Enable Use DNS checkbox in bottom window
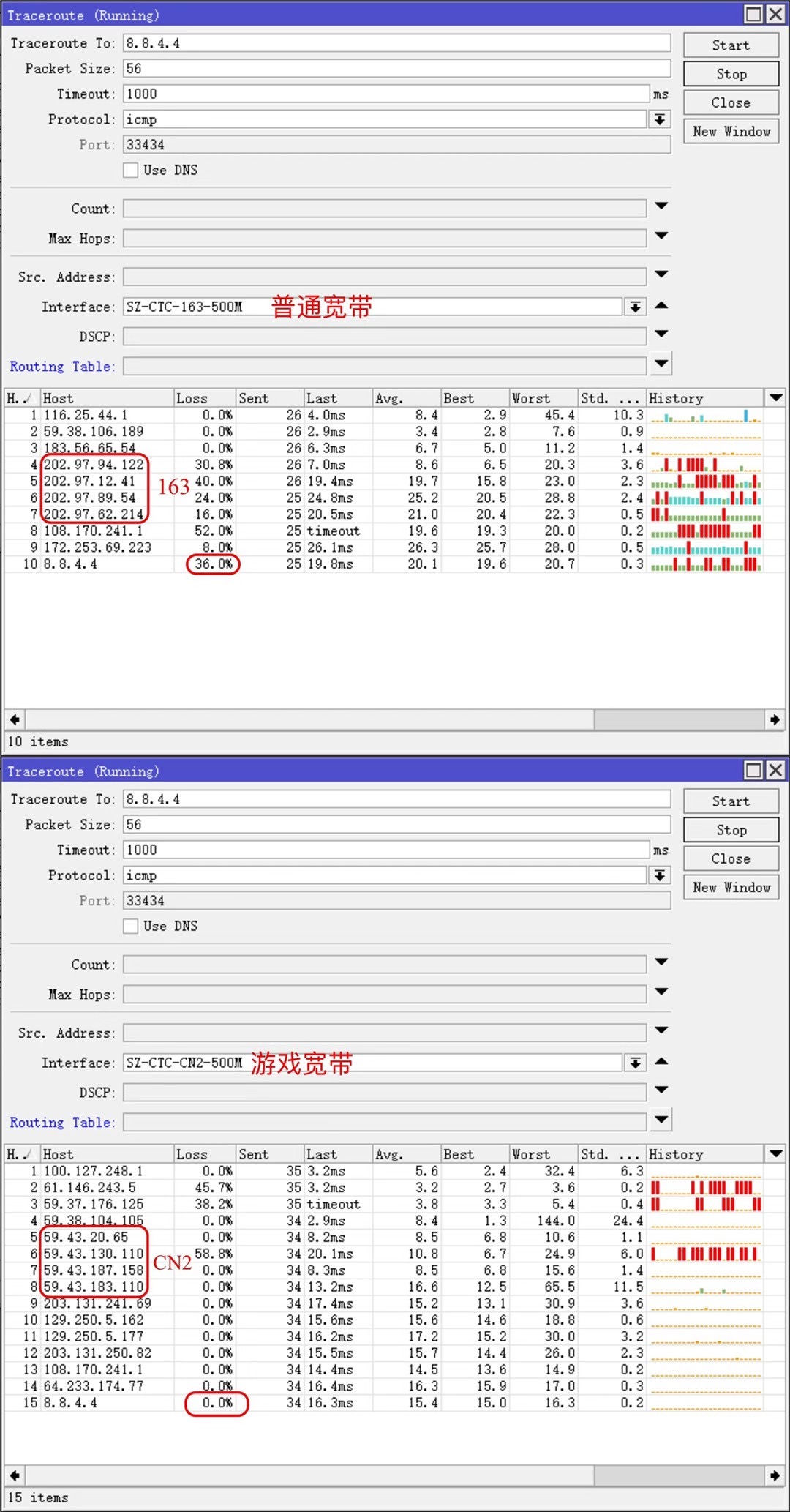 point(131,926)
